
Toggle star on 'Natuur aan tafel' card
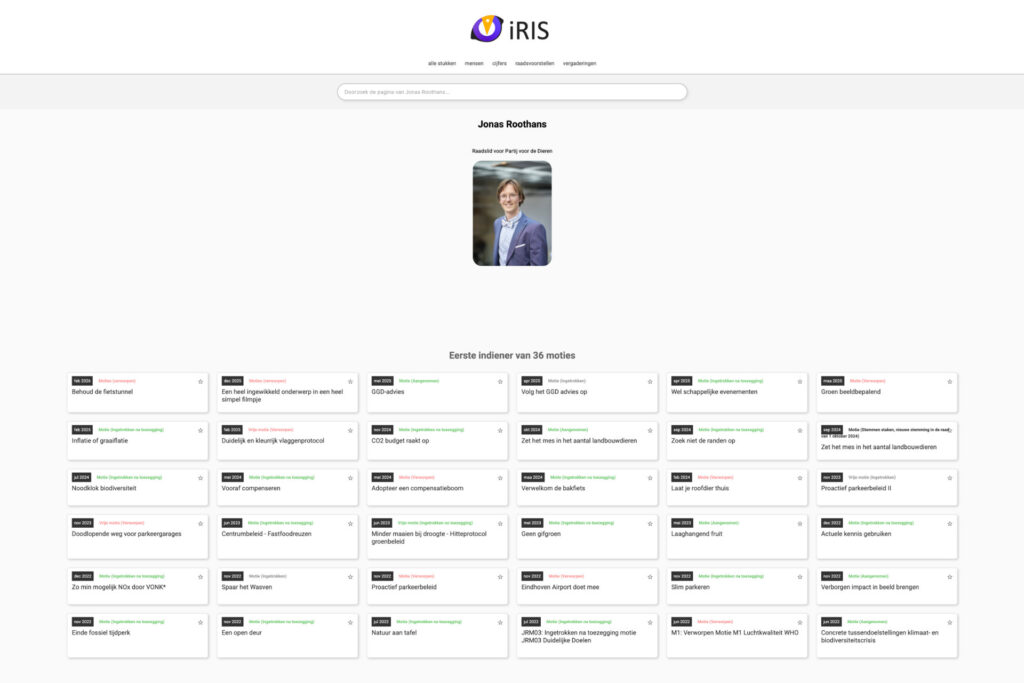tap(500, 622)
